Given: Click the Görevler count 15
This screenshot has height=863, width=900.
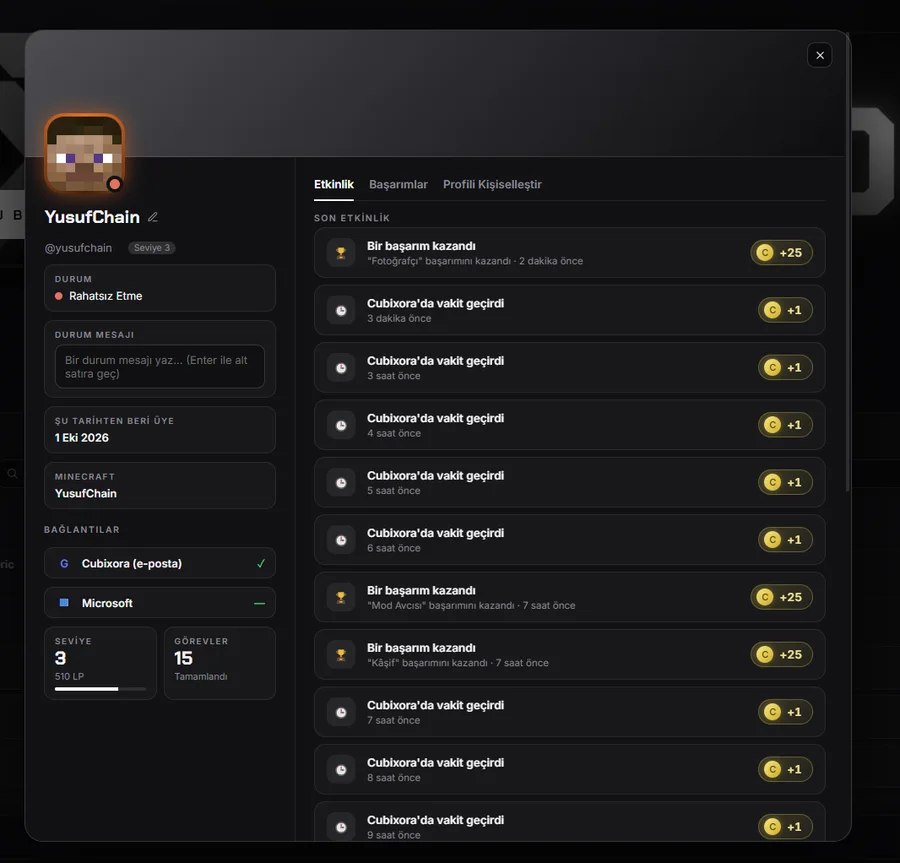Looking at the screenshot, I should coord(183,658).
